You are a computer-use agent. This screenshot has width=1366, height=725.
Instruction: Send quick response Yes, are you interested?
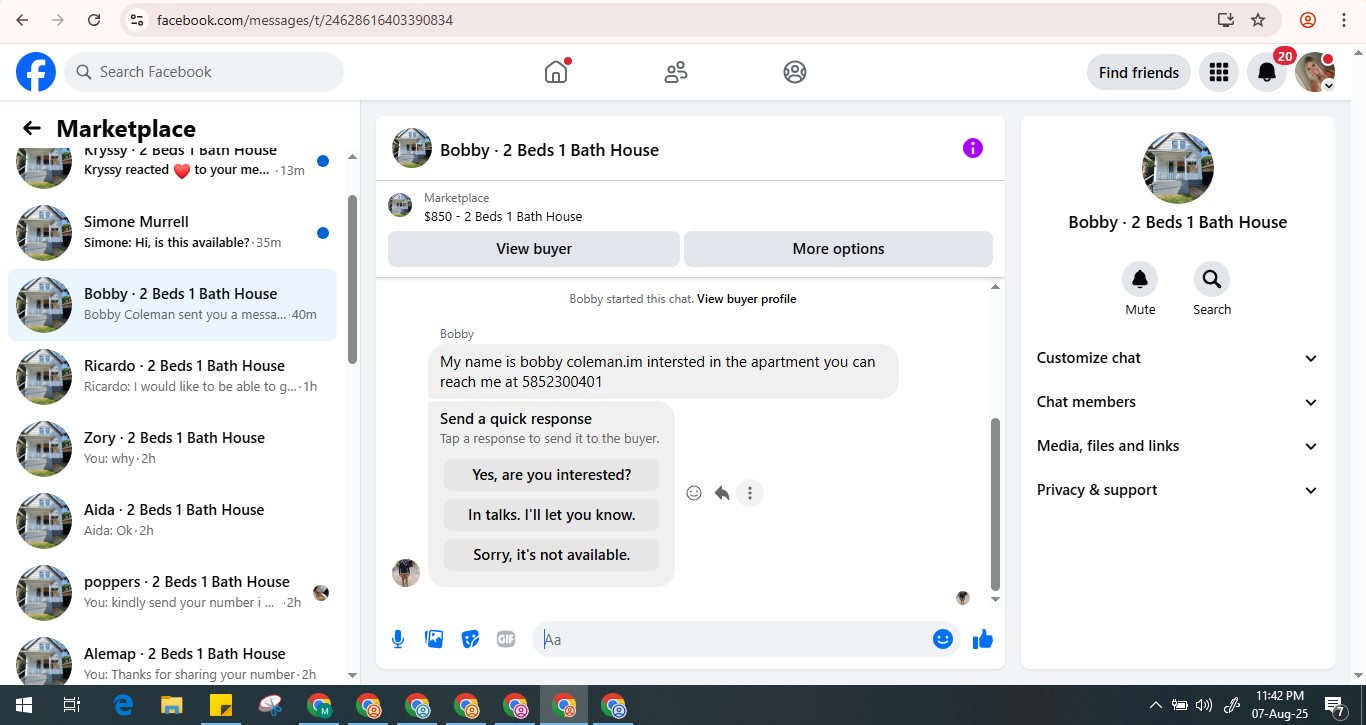pos(551,475)
